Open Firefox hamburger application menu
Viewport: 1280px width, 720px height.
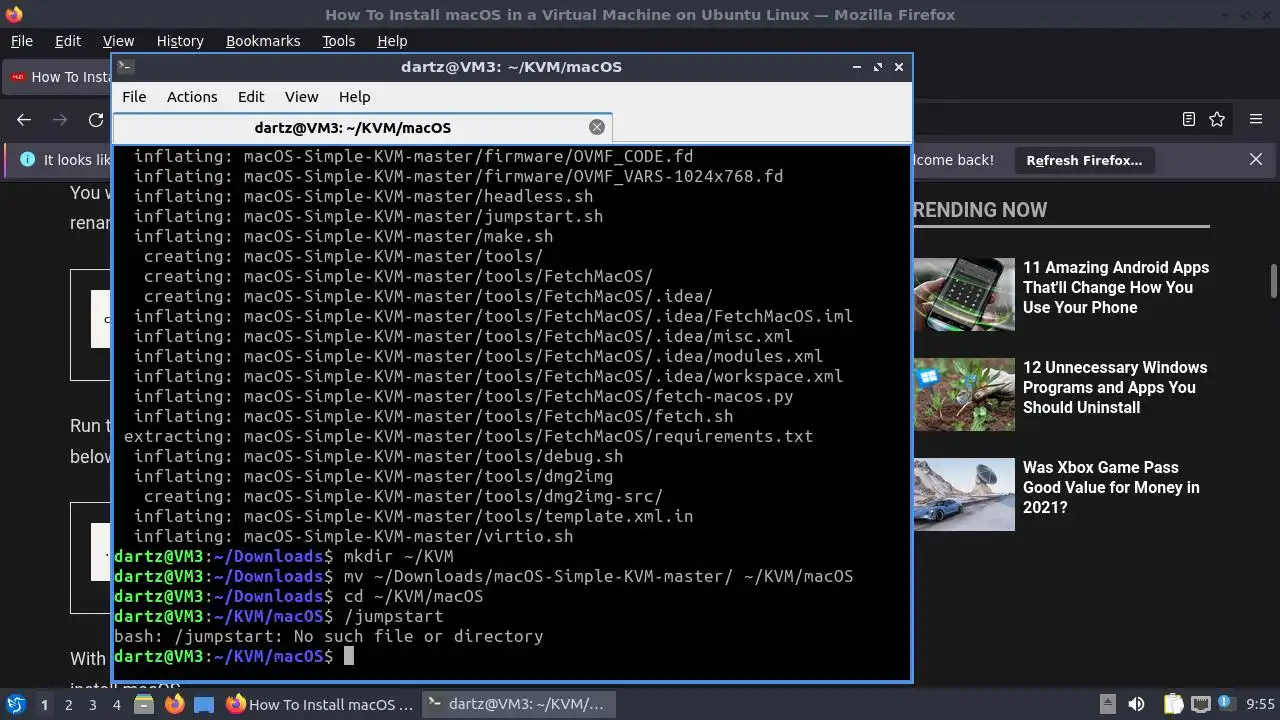pyautogui.click(x=1256, y=119)
